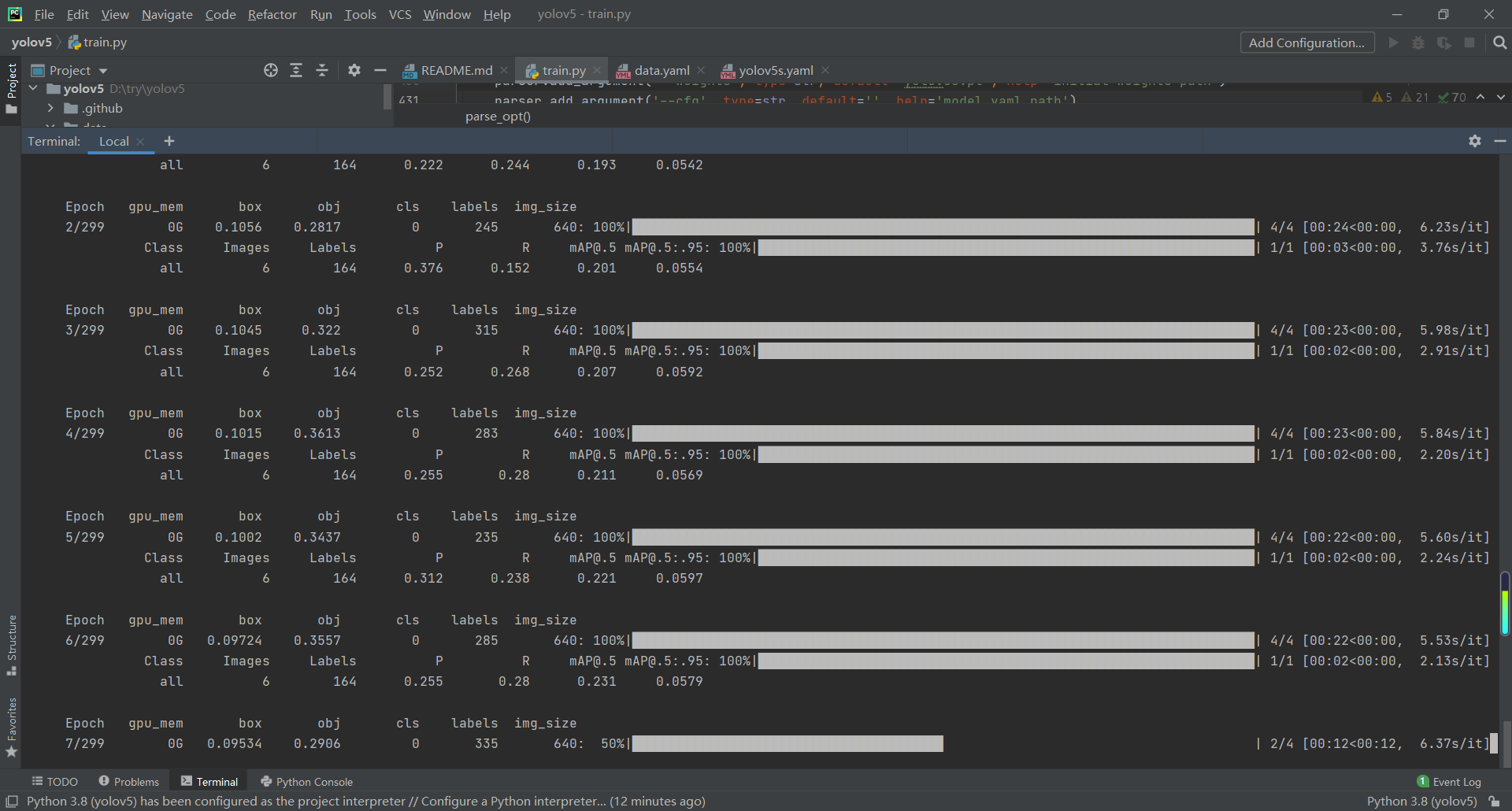Collapse the yolov5 root folder
The image size is (1512, 811).
tap(33, 88)
